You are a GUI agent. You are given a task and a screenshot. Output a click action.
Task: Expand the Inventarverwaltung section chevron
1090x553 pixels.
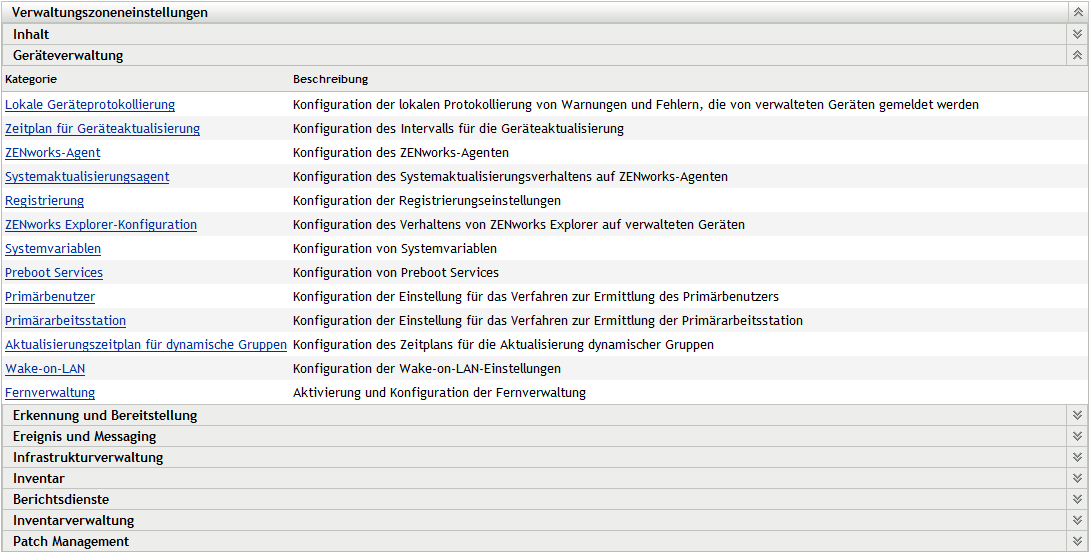(1077, 520)
